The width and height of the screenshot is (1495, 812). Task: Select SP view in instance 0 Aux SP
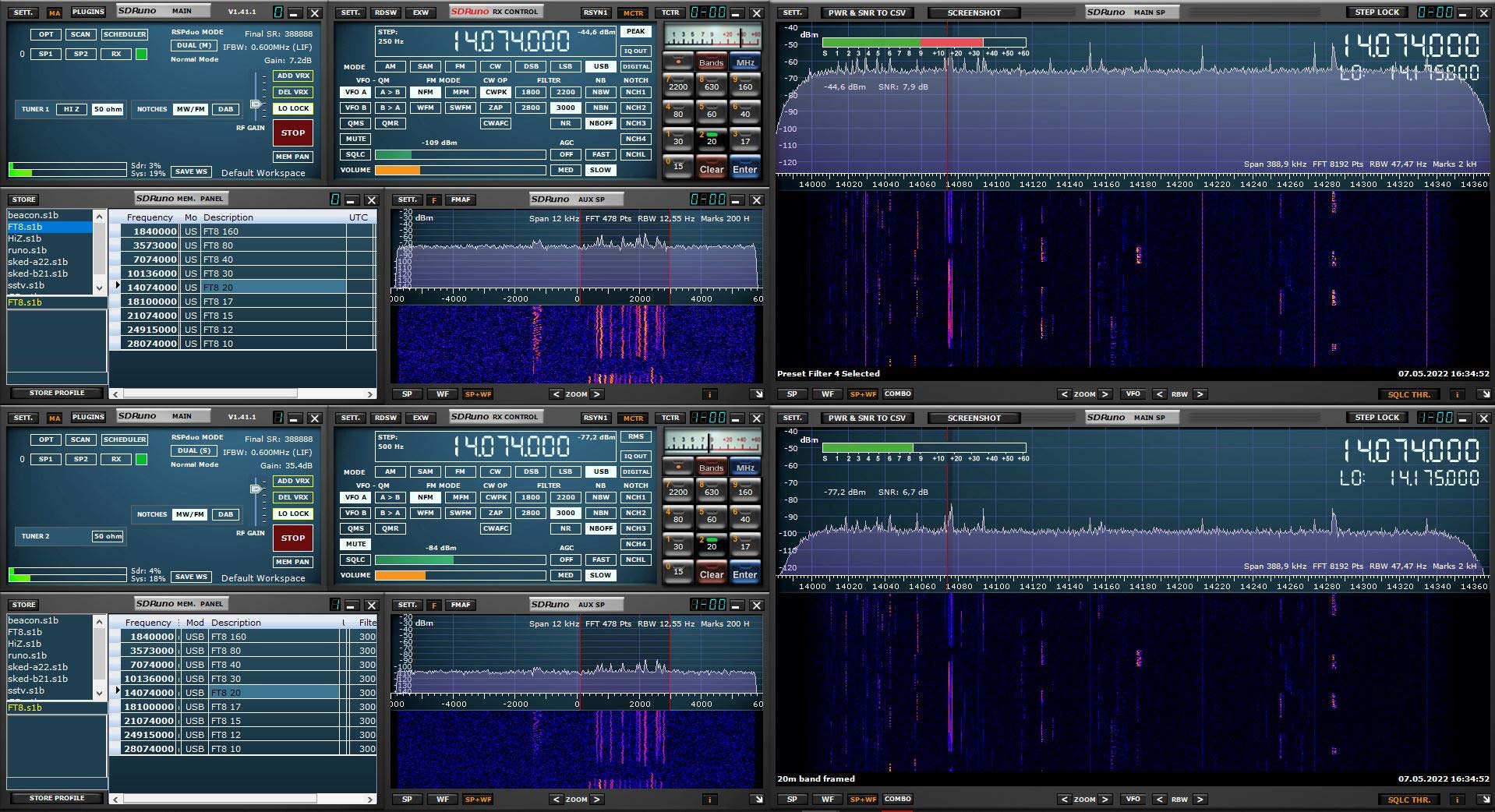tap(407, 394)
